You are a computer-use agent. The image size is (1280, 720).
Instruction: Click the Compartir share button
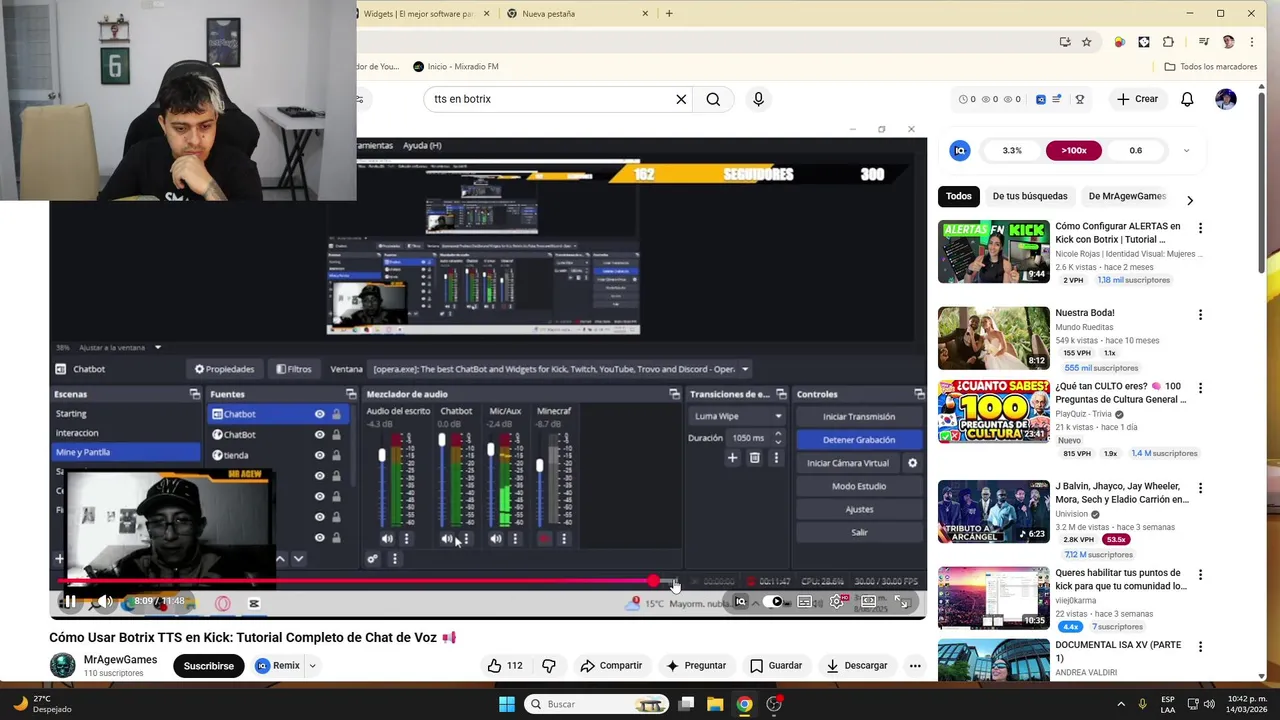611,665
